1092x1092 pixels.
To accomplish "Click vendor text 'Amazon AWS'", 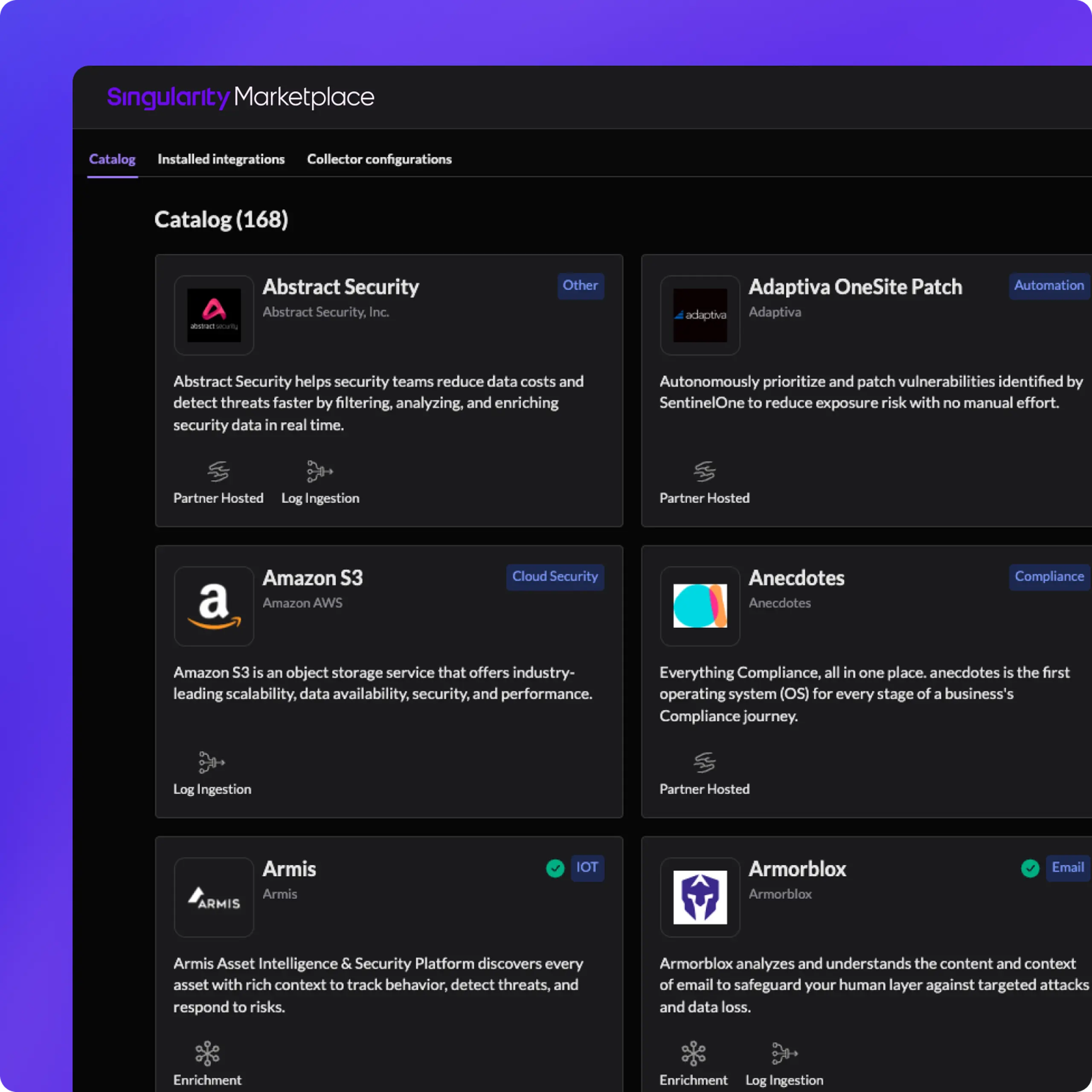I will point(302,603).
